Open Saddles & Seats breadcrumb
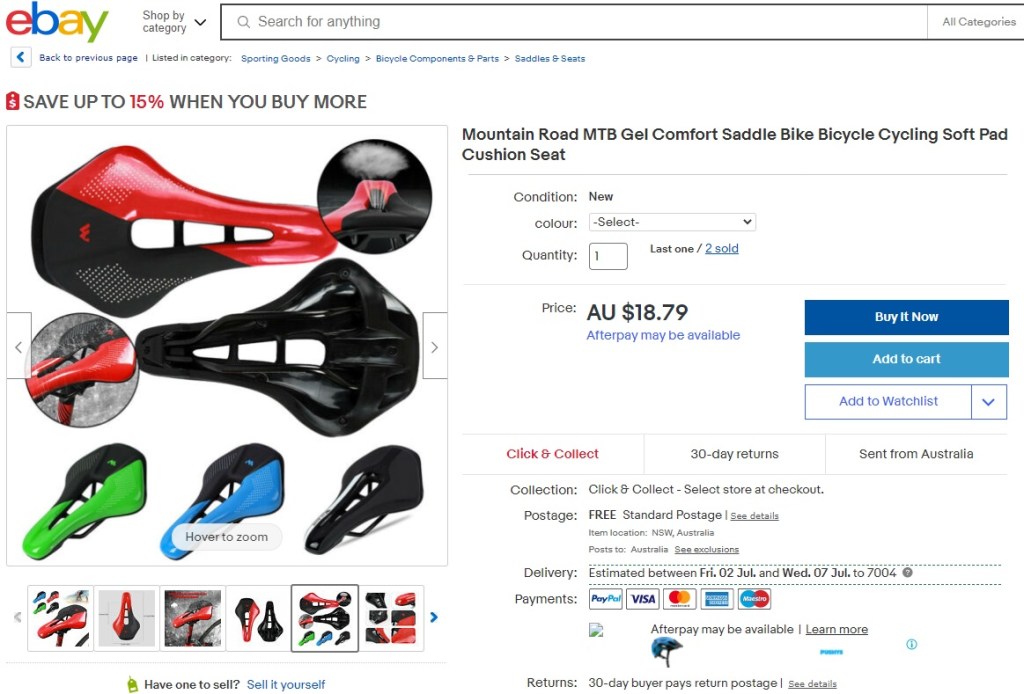 [x=550, y=58]
